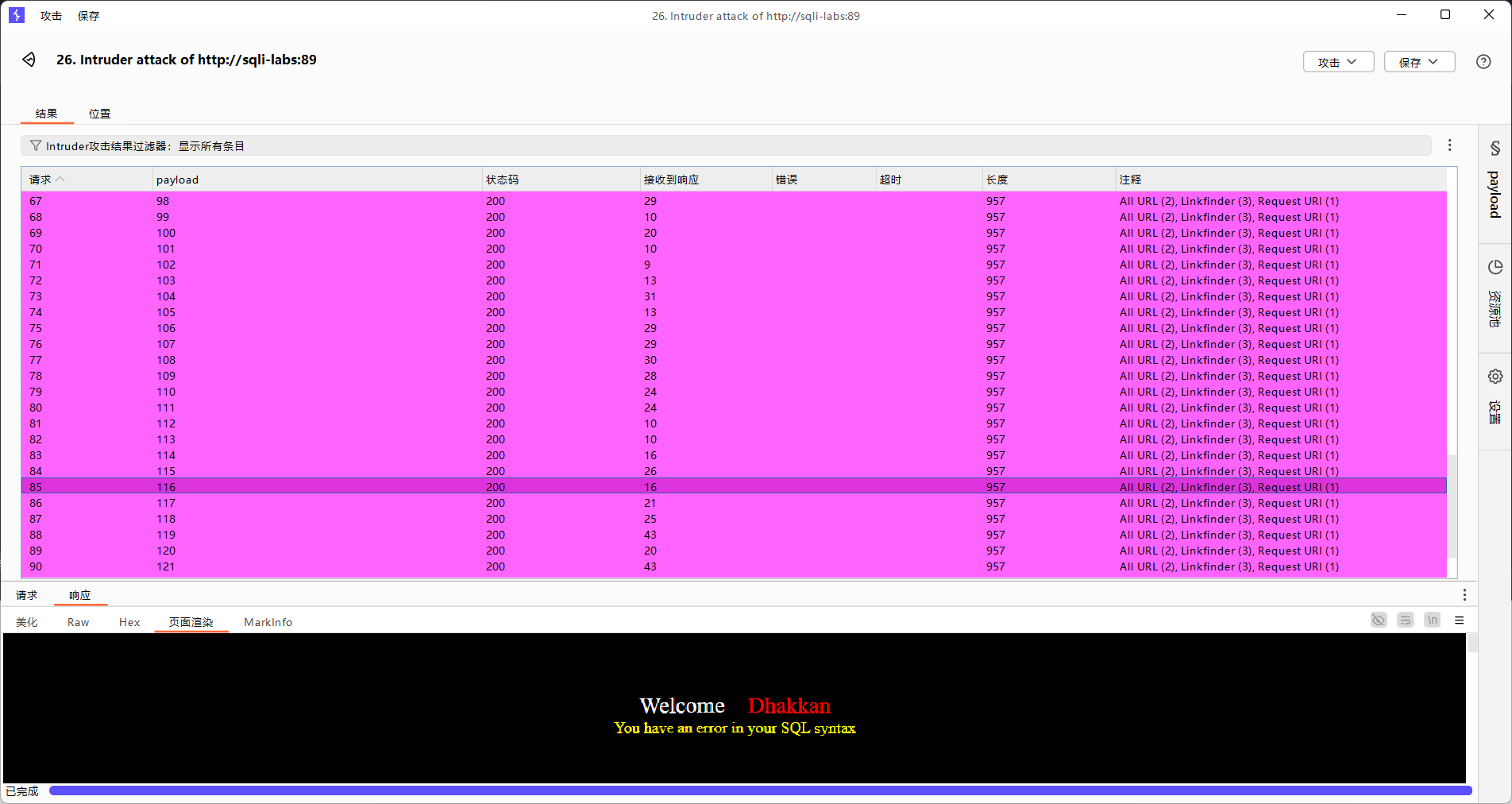Screen dimensions: 1512x804
Task: Sort by the 请求 column header
Action: coord(87,180)
